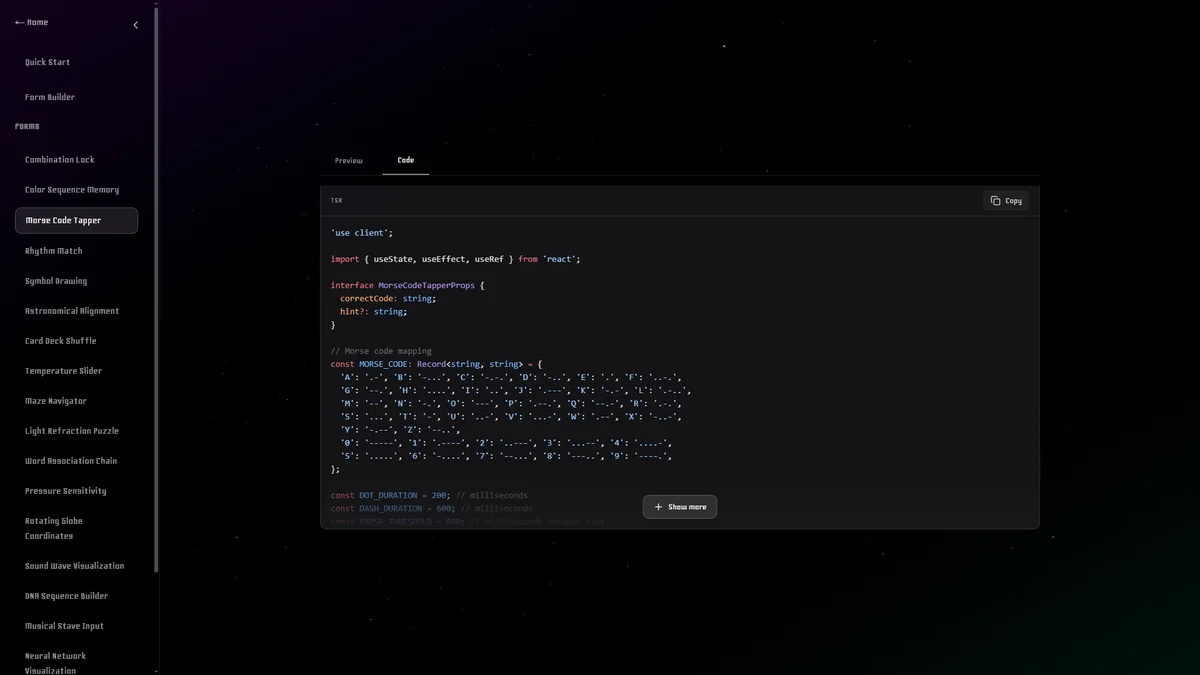
Task: Navigate to Rhythm Match
Action: 54,251
